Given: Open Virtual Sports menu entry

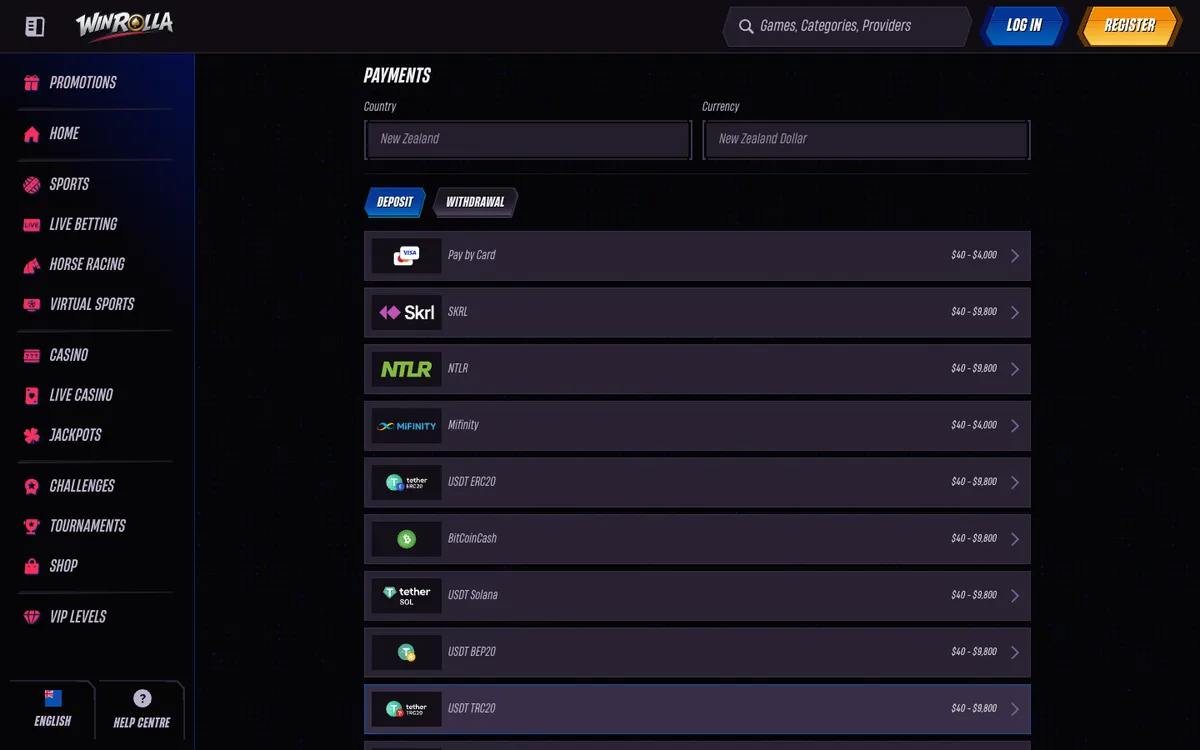Looking at the screenshot, I should [x=92, y=305].
